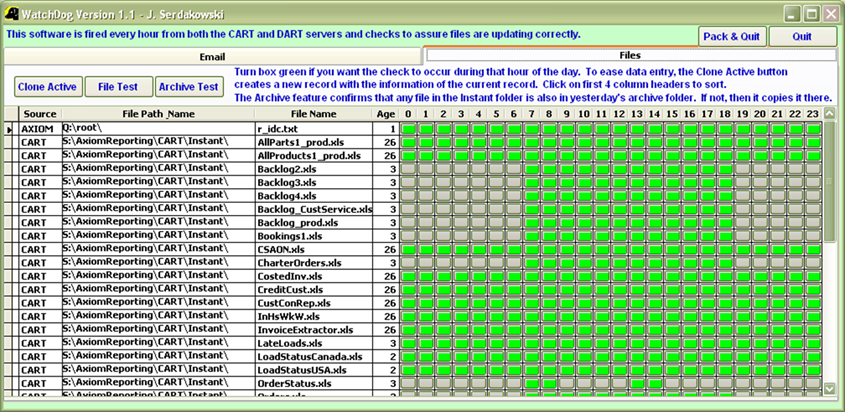This screenshot has width=845, height=412.
Task: Click the scroll down arrow of the grid
Action: 829,388
